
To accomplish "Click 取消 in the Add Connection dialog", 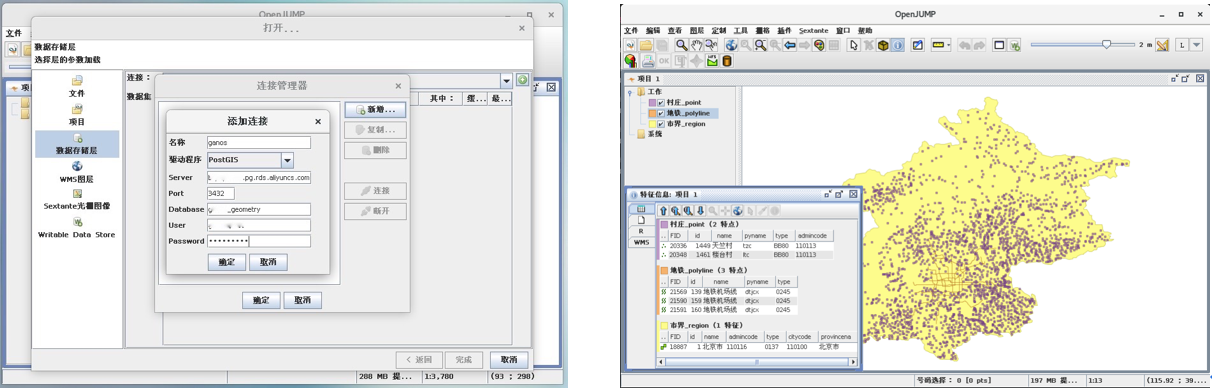I will coord(268,262).
